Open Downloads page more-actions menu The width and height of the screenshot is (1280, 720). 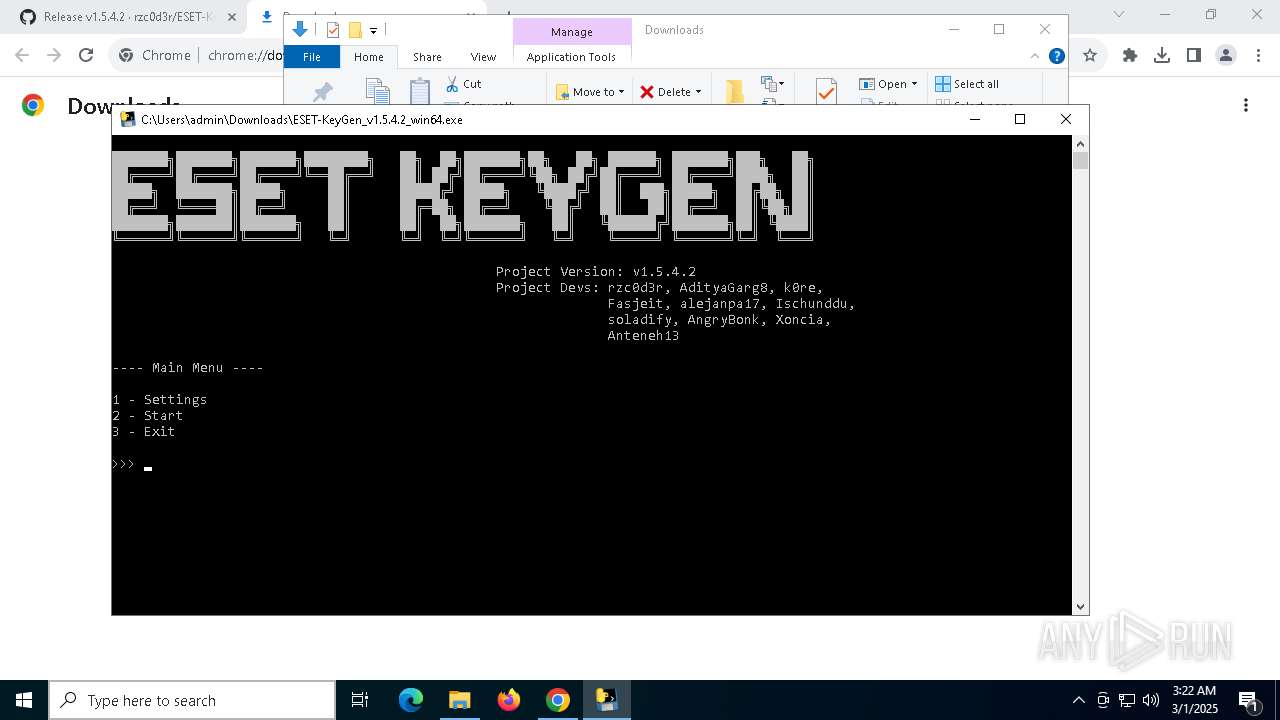click(1246, 105)
